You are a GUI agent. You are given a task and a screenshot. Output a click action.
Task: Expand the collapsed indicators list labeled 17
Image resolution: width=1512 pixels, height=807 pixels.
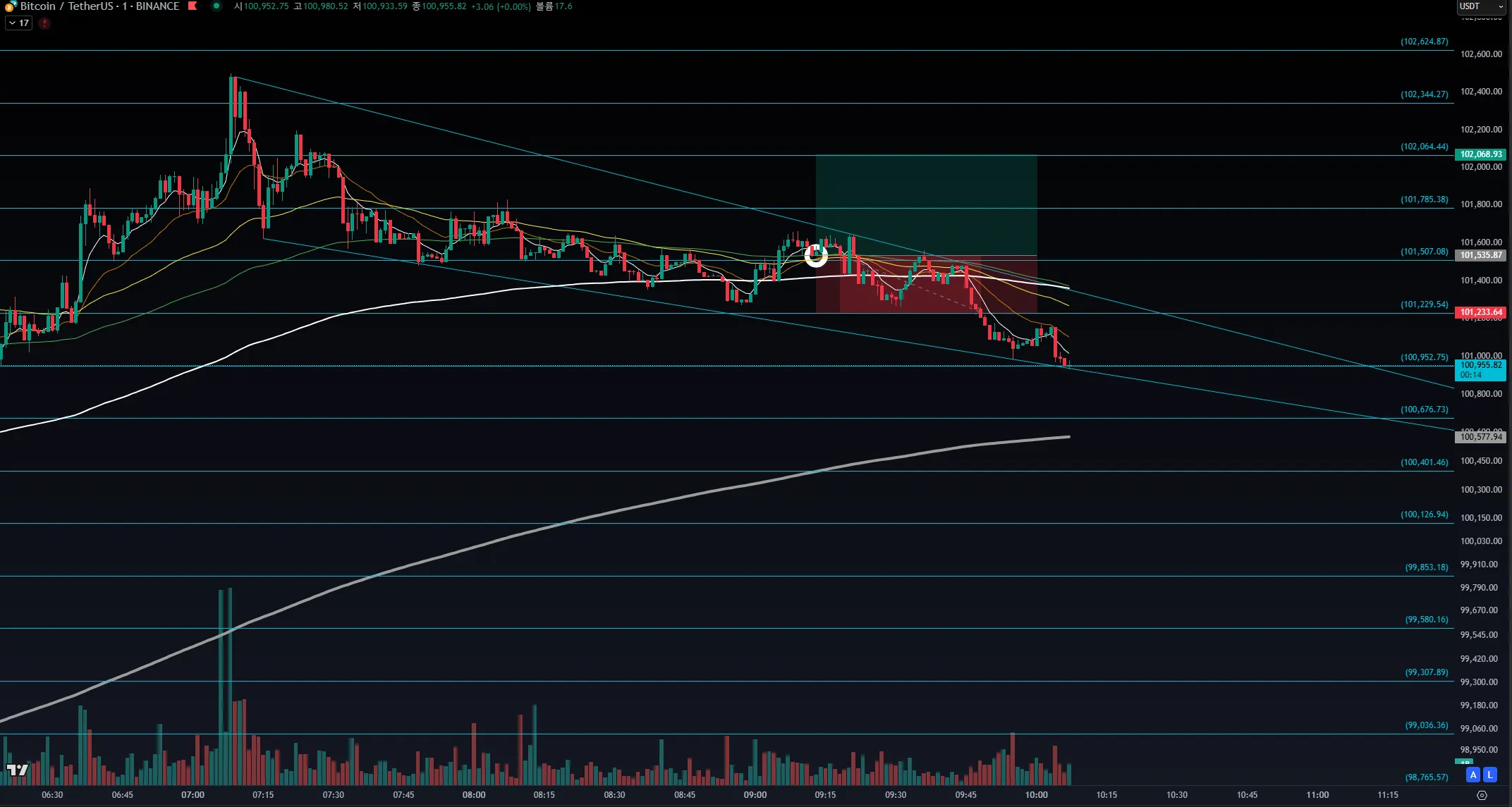click(x=19, y=23)
